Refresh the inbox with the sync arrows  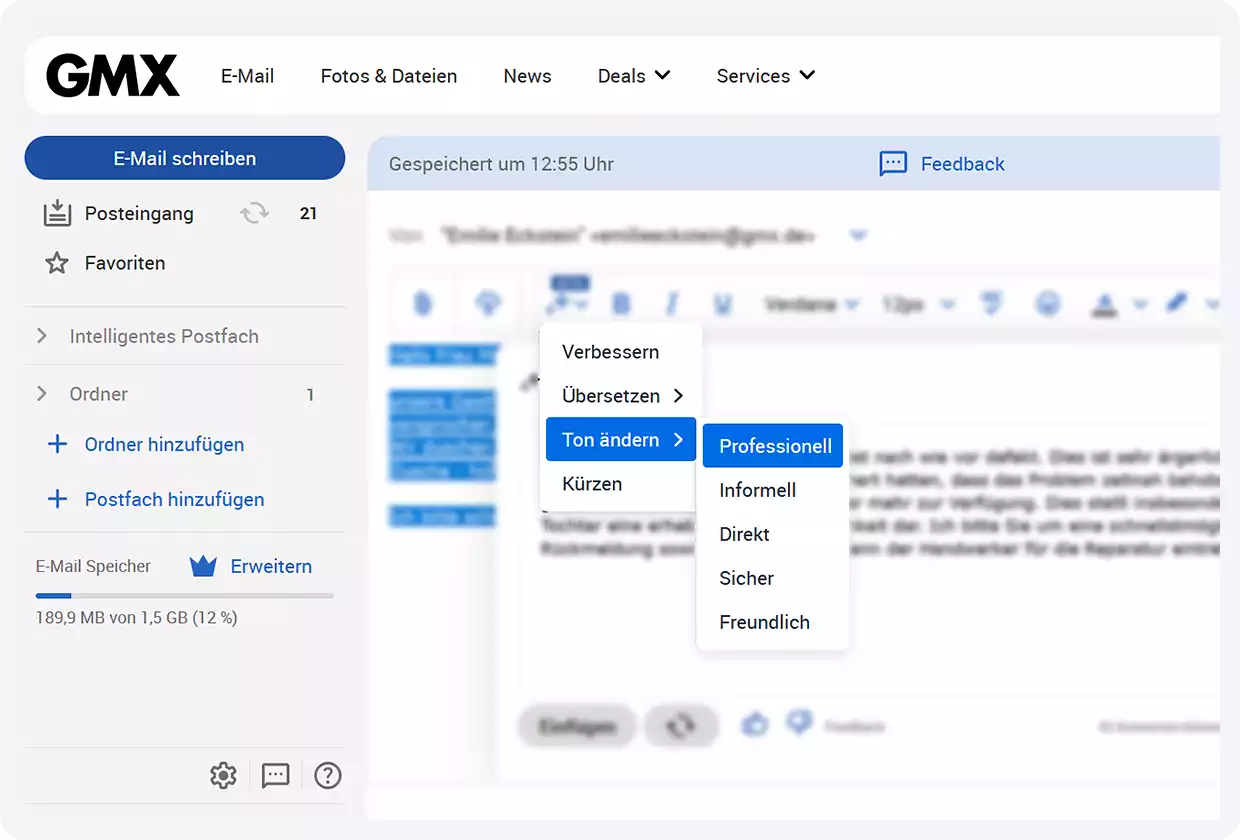pos(255,213)
